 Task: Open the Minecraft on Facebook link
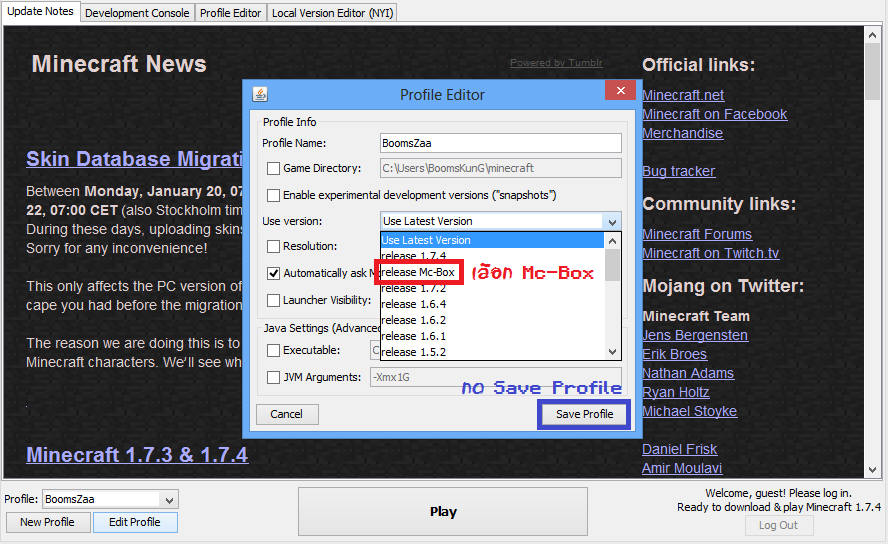tap(715, 114)
